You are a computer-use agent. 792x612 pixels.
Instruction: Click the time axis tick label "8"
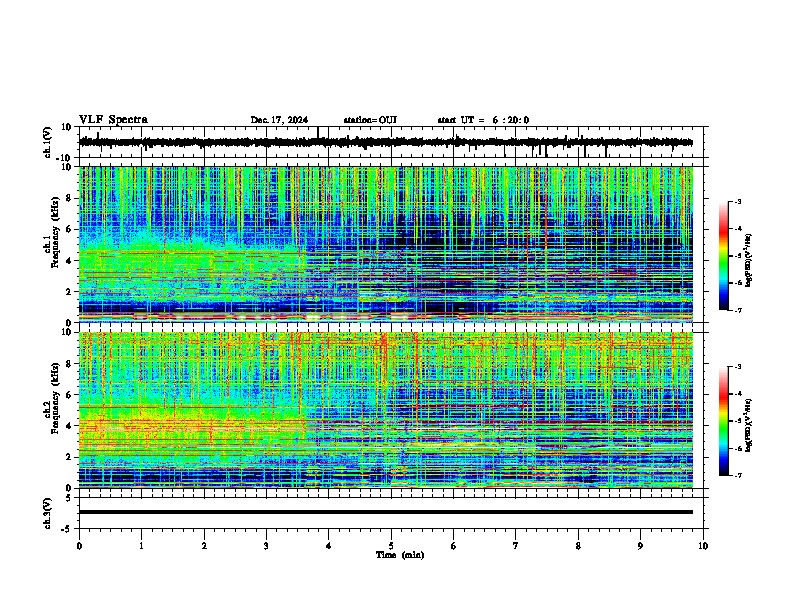(x=578, y=546)
